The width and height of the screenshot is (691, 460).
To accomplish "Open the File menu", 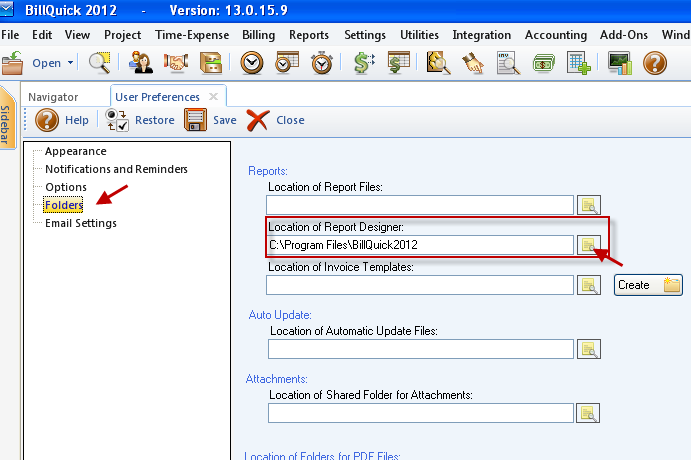I will click(x=10, y=35).
